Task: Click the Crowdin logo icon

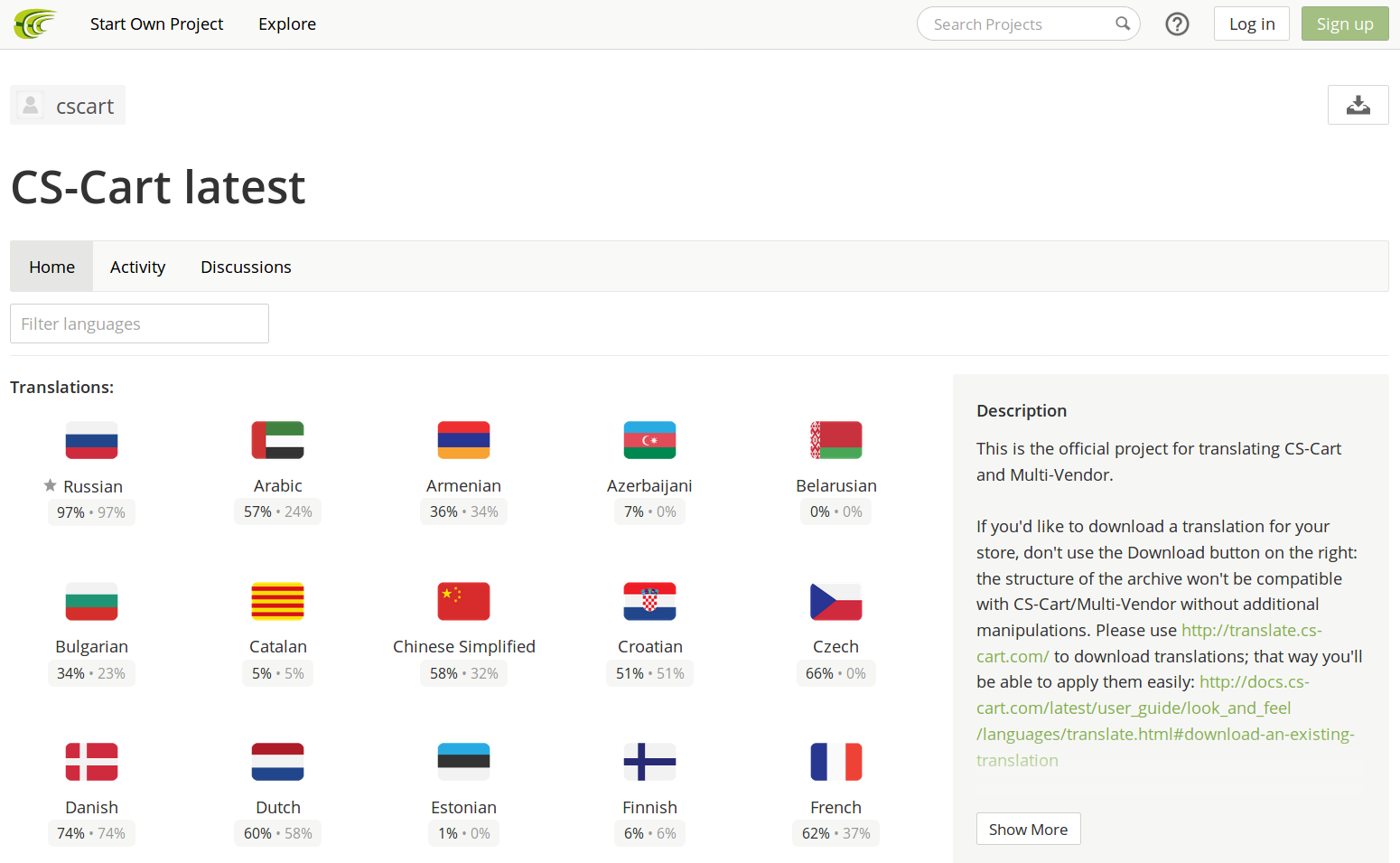Action: 35,24
